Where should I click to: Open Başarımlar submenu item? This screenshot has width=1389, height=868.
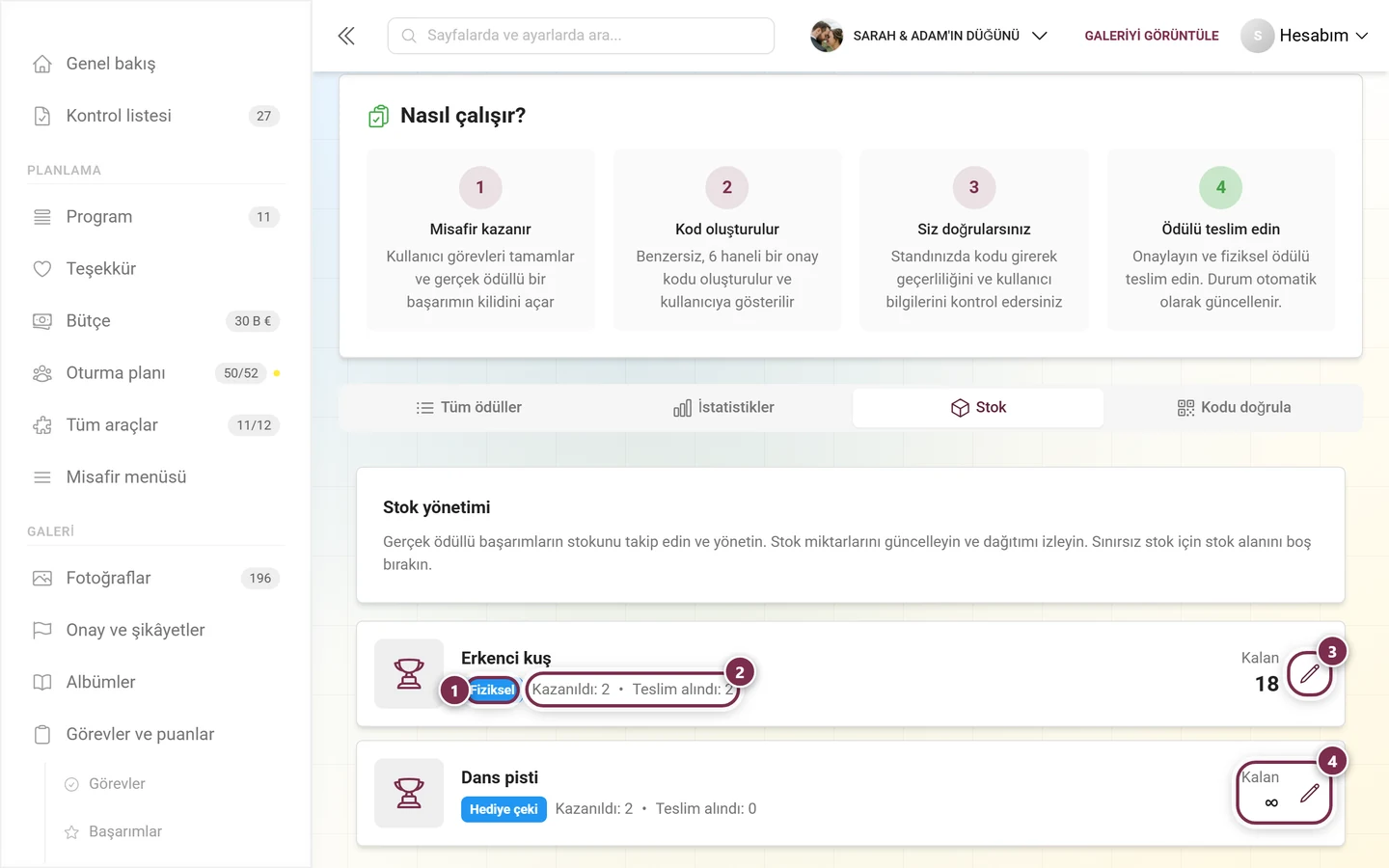click(125, 832)
